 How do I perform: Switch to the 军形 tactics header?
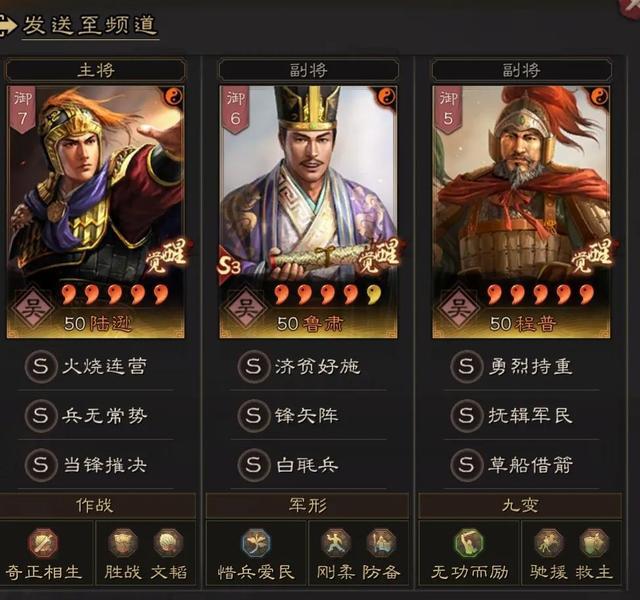tap(307, 505)
